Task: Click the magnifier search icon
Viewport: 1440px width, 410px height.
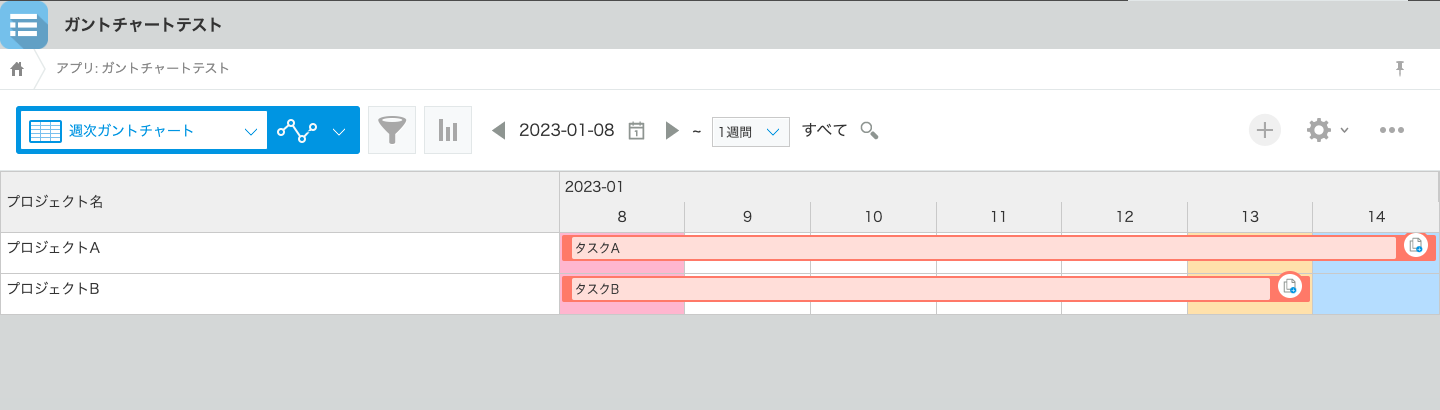Action: tap(869, 130)
